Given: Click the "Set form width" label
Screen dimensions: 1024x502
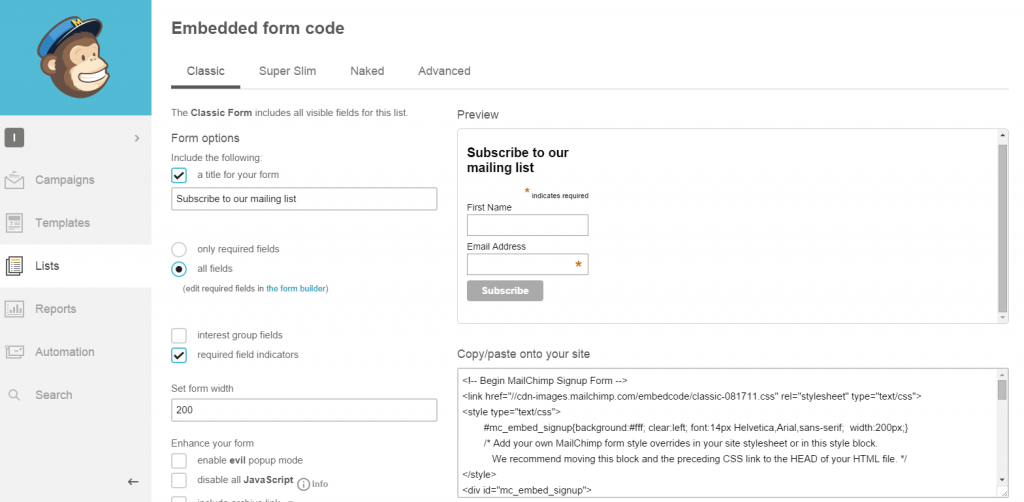Looking at the screenshot, I should coord(202,388).
